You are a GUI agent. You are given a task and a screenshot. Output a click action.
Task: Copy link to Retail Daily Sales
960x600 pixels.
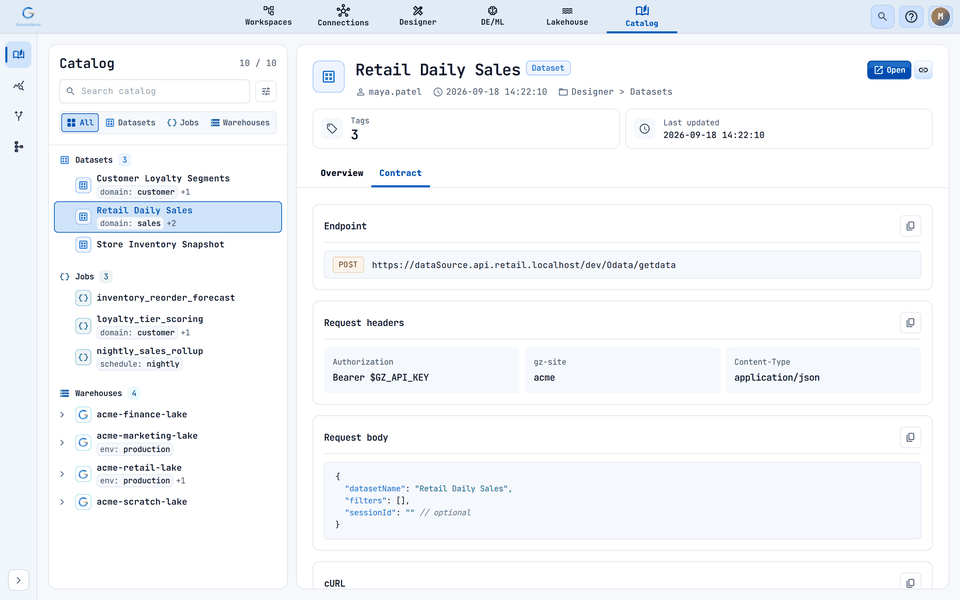pos(923,70)
